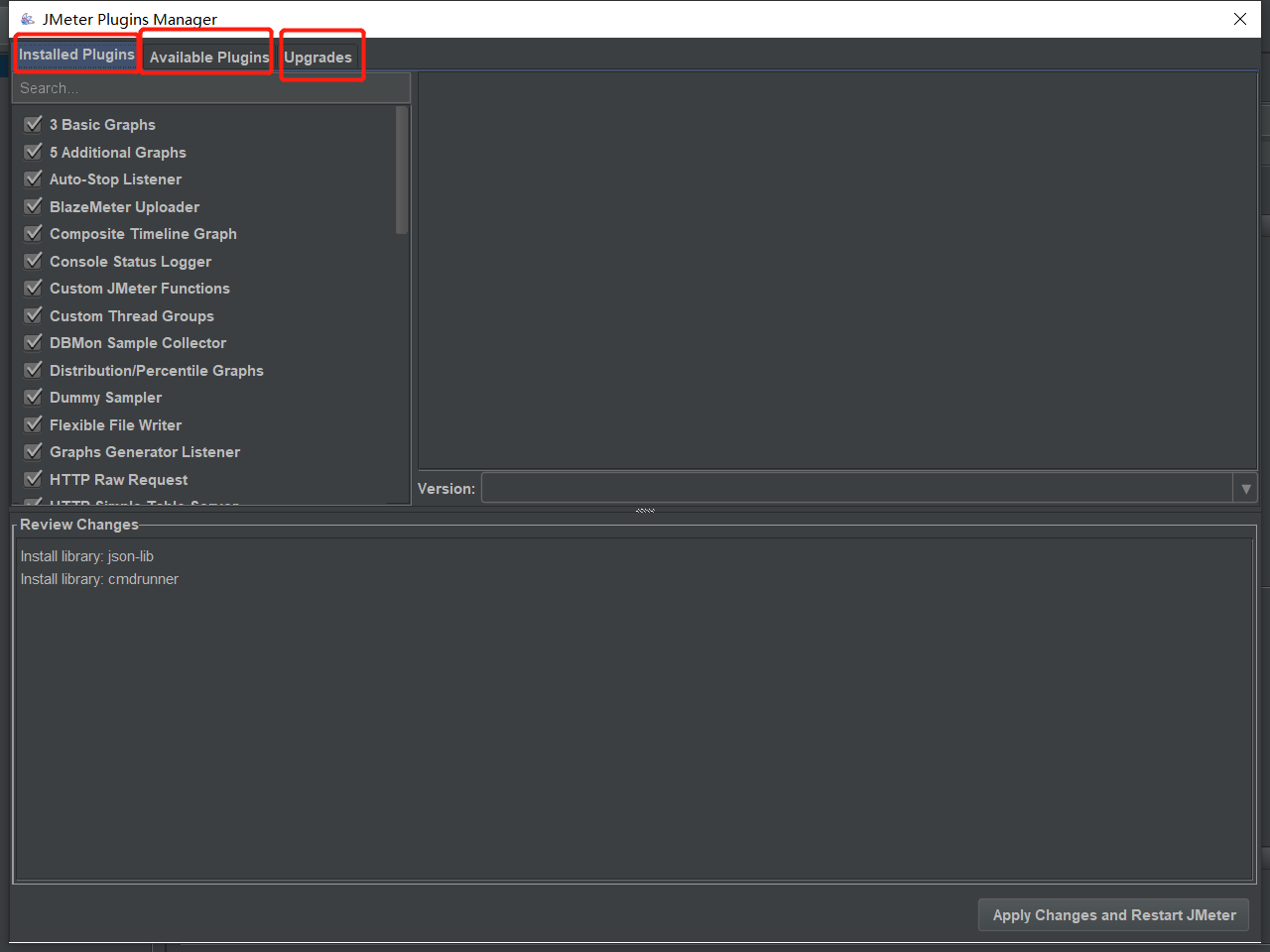This screenshot has height=952, width=1270.
Task: Disable the Composite Timeline Graph checkbox
Action: tap(33, 233)
